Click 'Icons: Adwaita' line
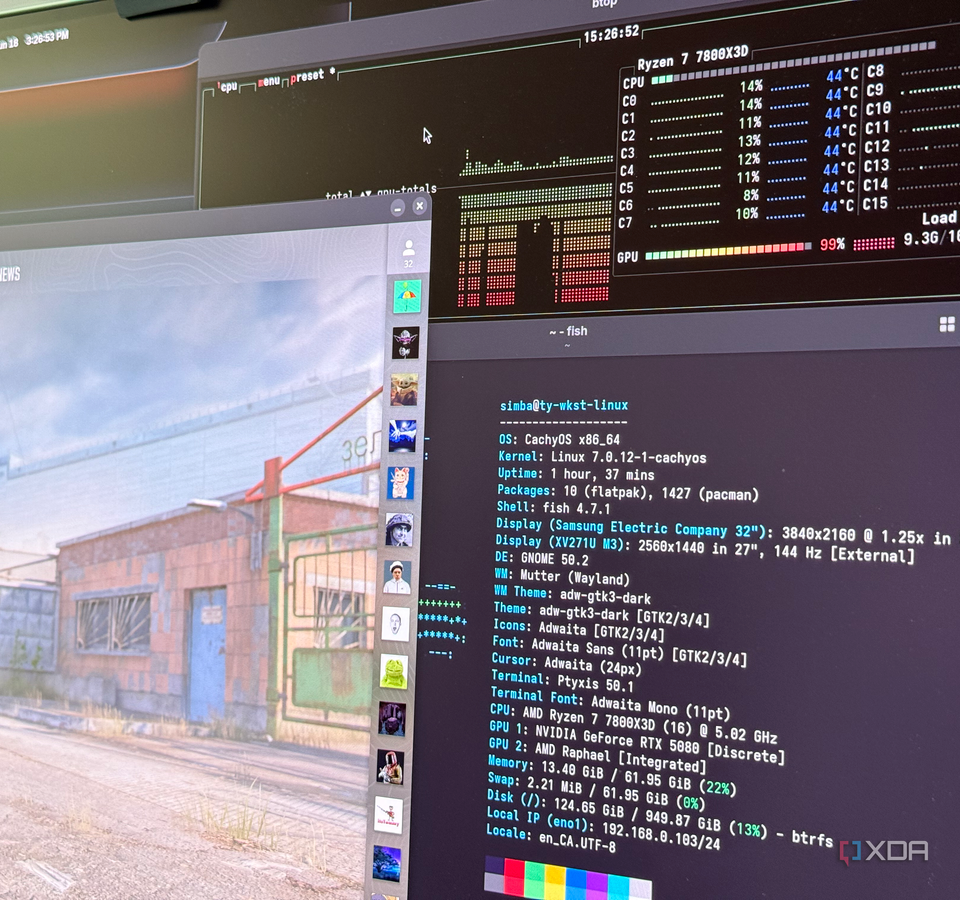 coord(579,629)
